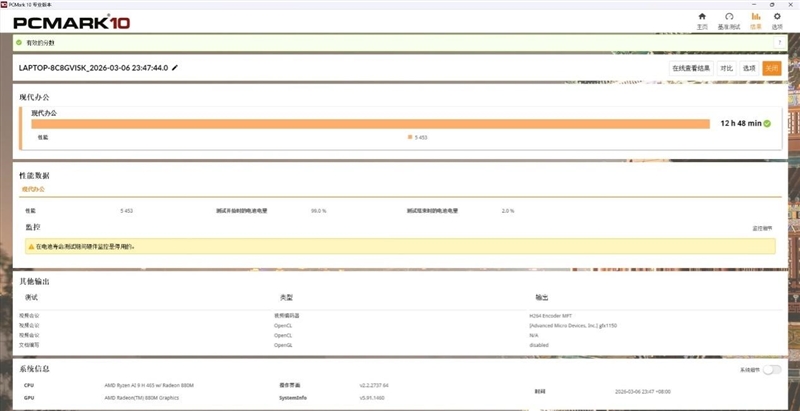800x411 pixels.
Task: Click the 对比 compare button
Action: pyautogui.click(x=727, y=68)
